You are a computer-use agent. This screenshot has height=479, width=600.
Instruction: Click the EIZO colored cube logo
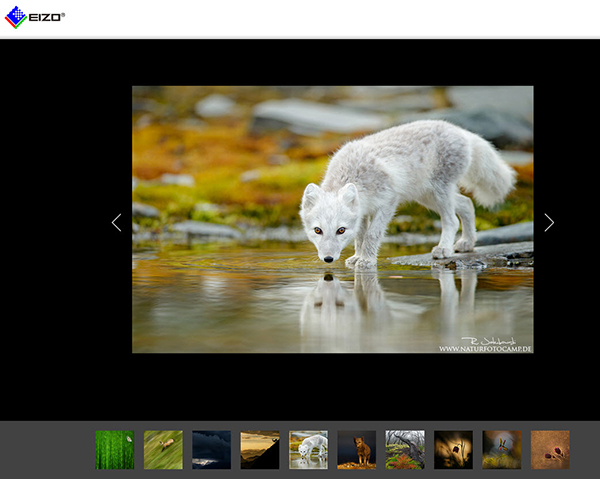(16, 16)
